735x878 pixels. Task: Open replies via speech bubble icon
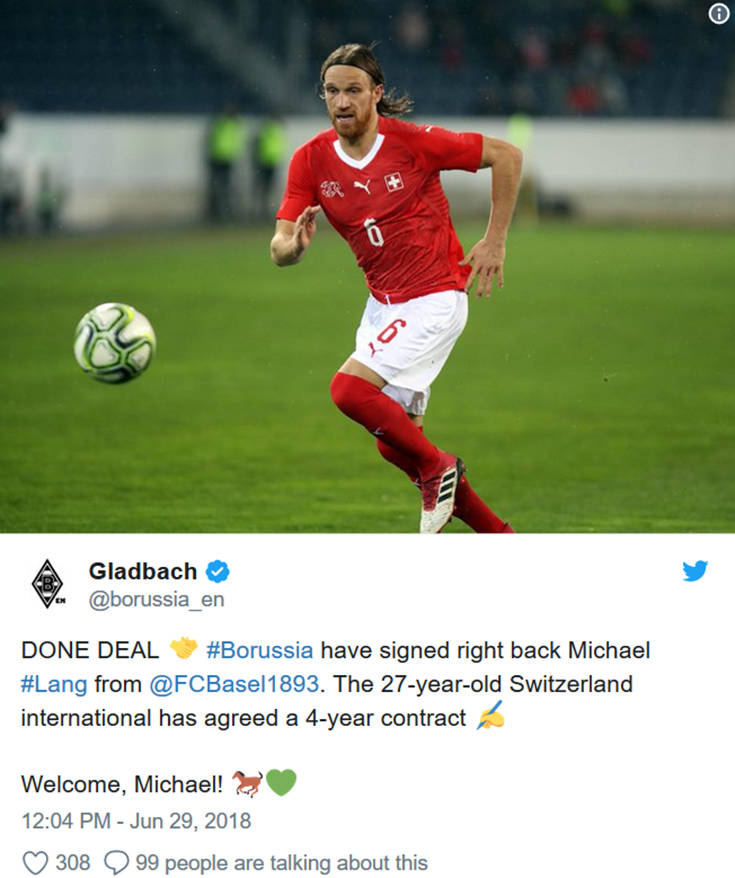coord(116,862)
